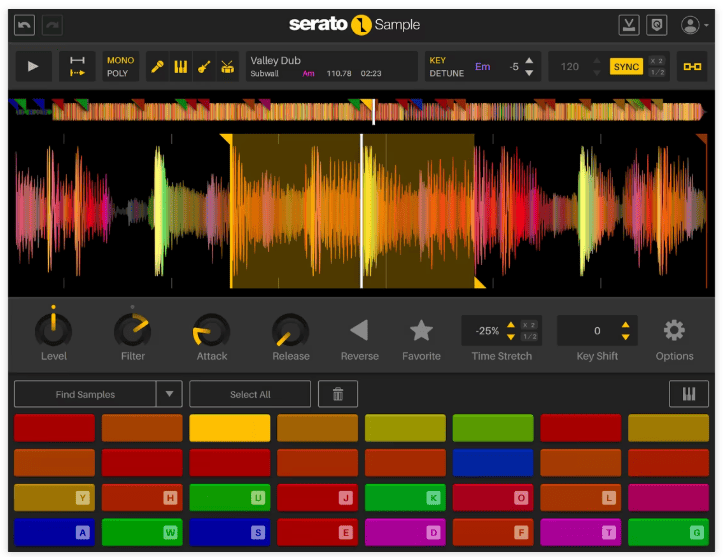Click the Filter knob
723x557 pixels.
[132, 330]
